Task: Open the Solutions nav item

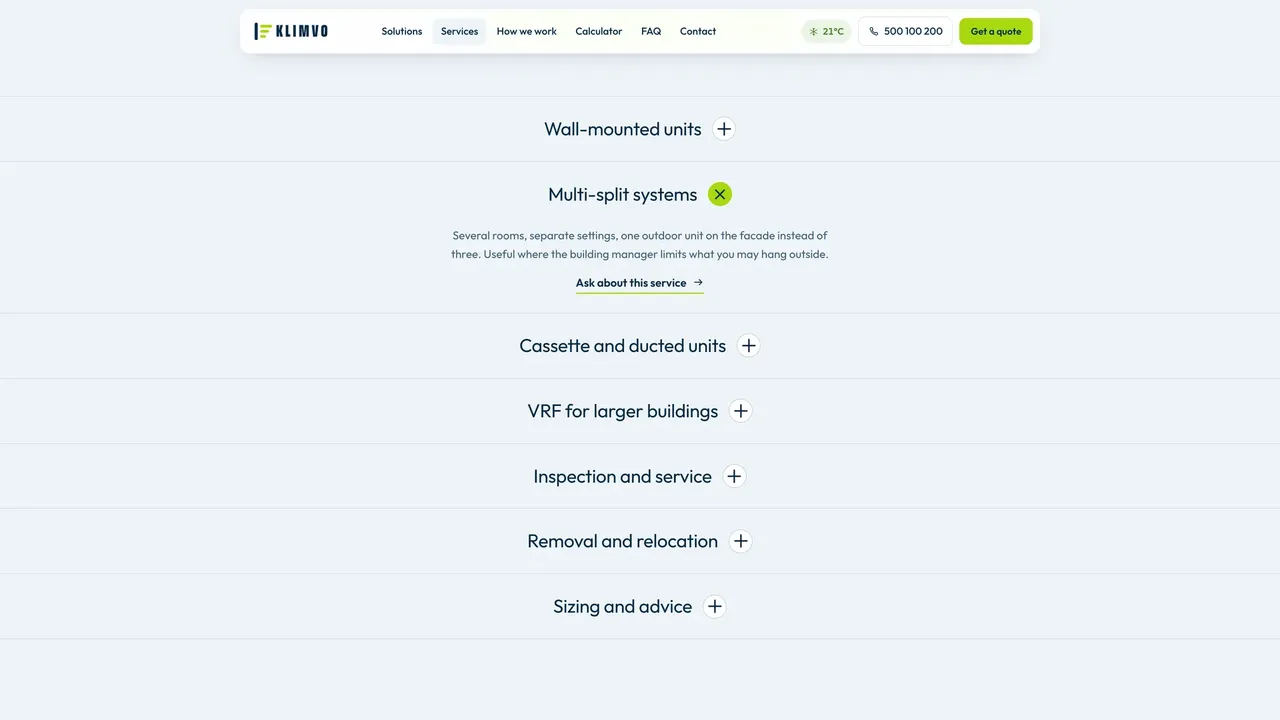Action: coord(402,31)
